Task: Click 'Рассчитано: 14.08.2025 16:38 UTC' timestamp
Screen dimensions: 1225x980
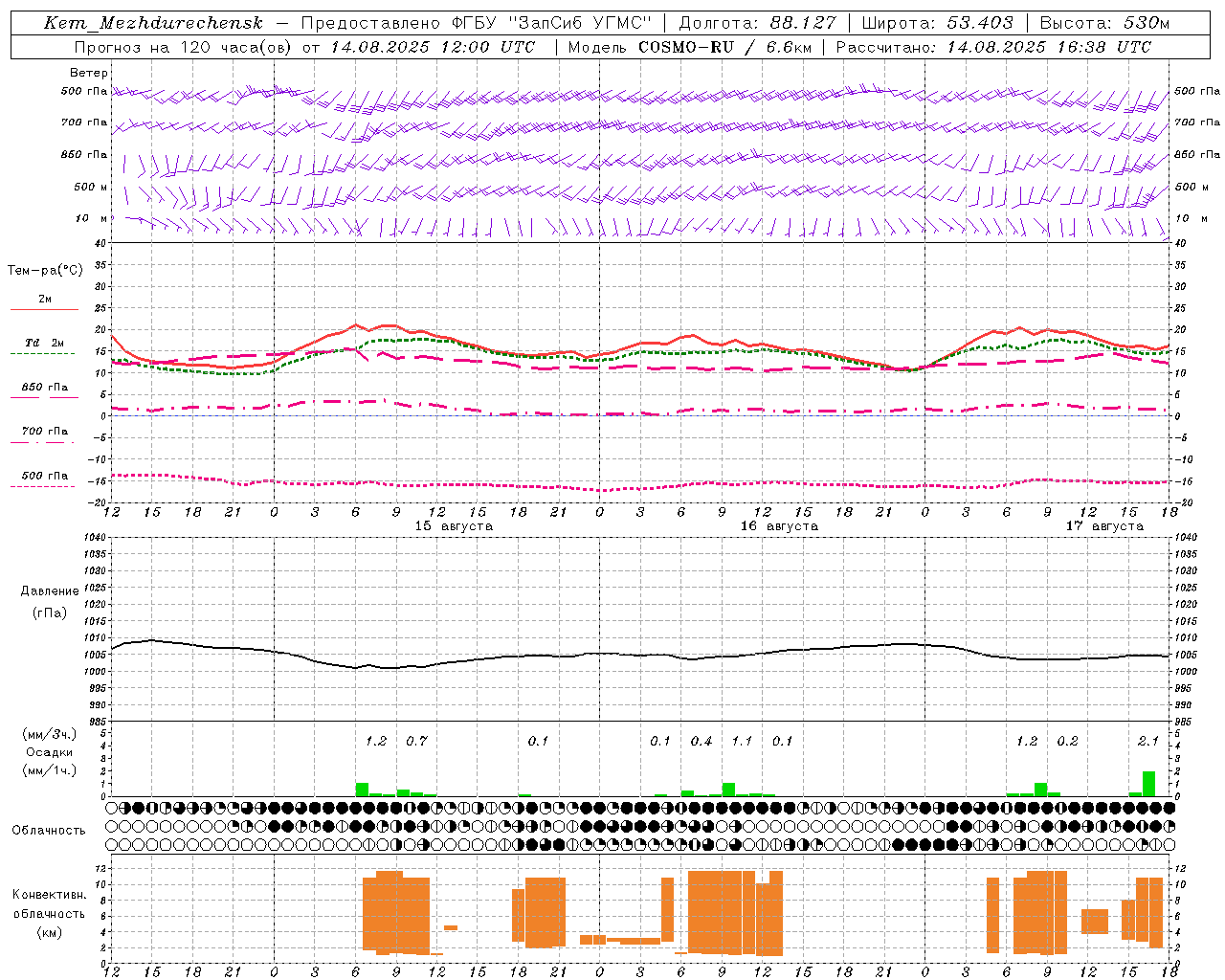Action: click(x=993, y=47)
